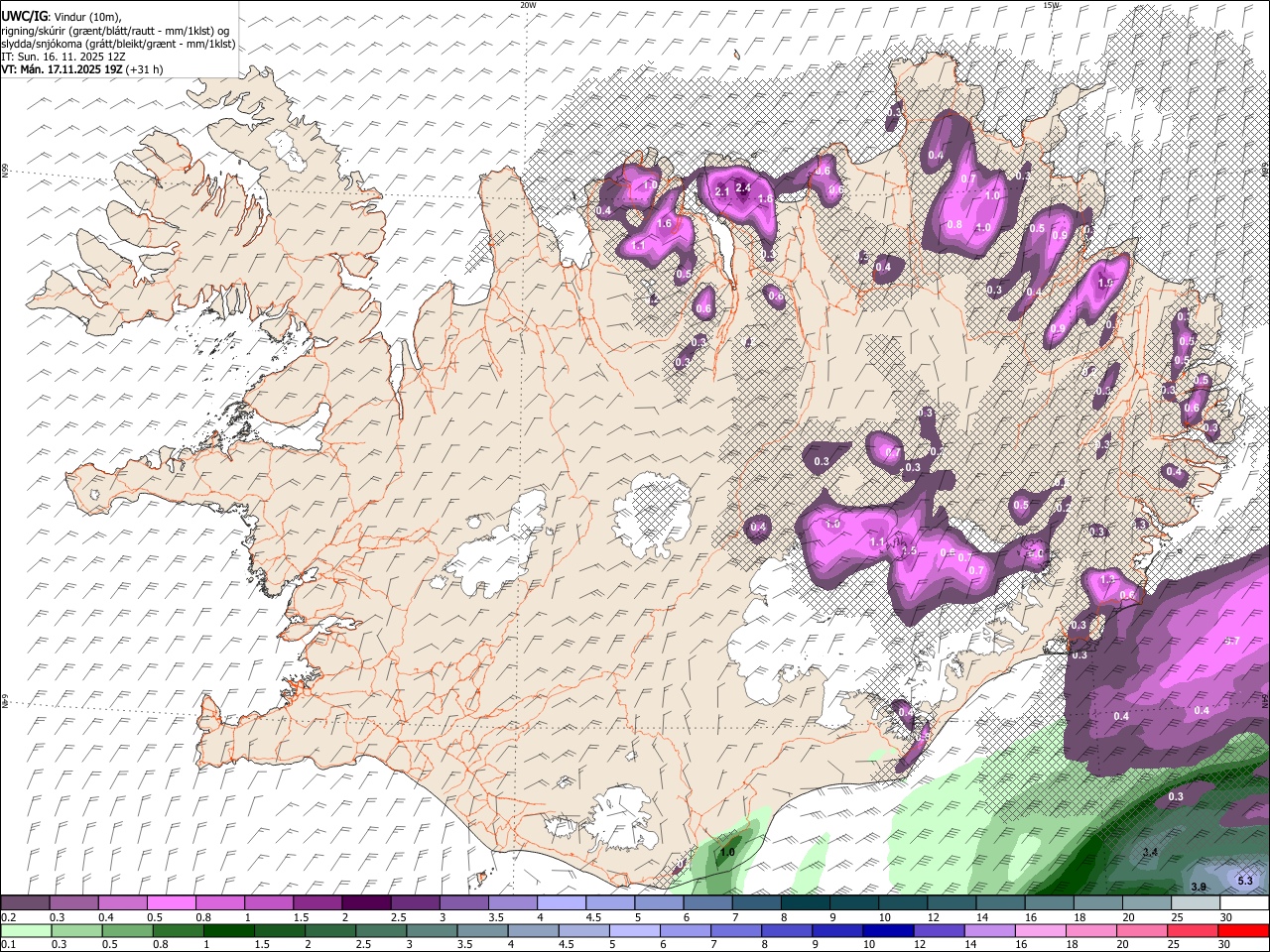Pick the bright pink 0.5 swatch in the upper color scale
1270x952 pixels.
pos(171,902)
